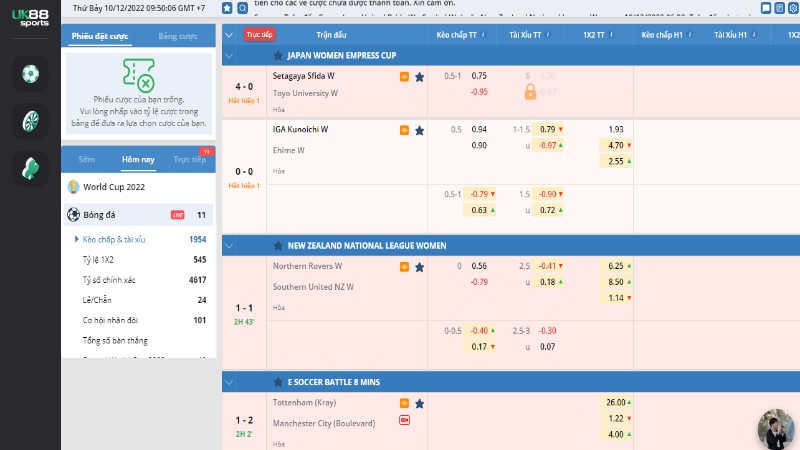Open live tracker for IGA Kunoichi W match

404,131
